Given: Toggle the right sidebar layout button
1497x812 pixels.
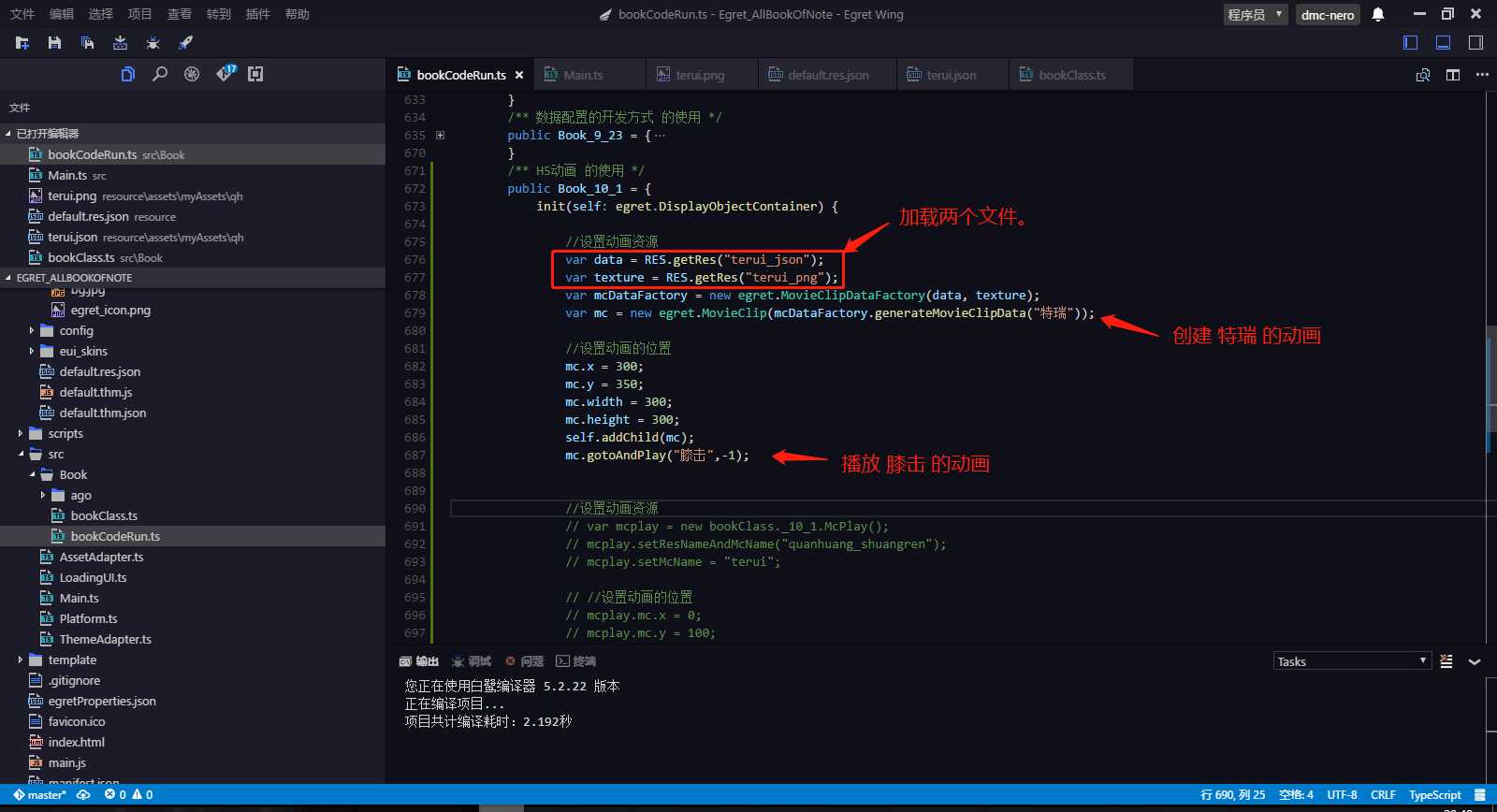Looking at the screenshot, I should tap(1475, 43).
